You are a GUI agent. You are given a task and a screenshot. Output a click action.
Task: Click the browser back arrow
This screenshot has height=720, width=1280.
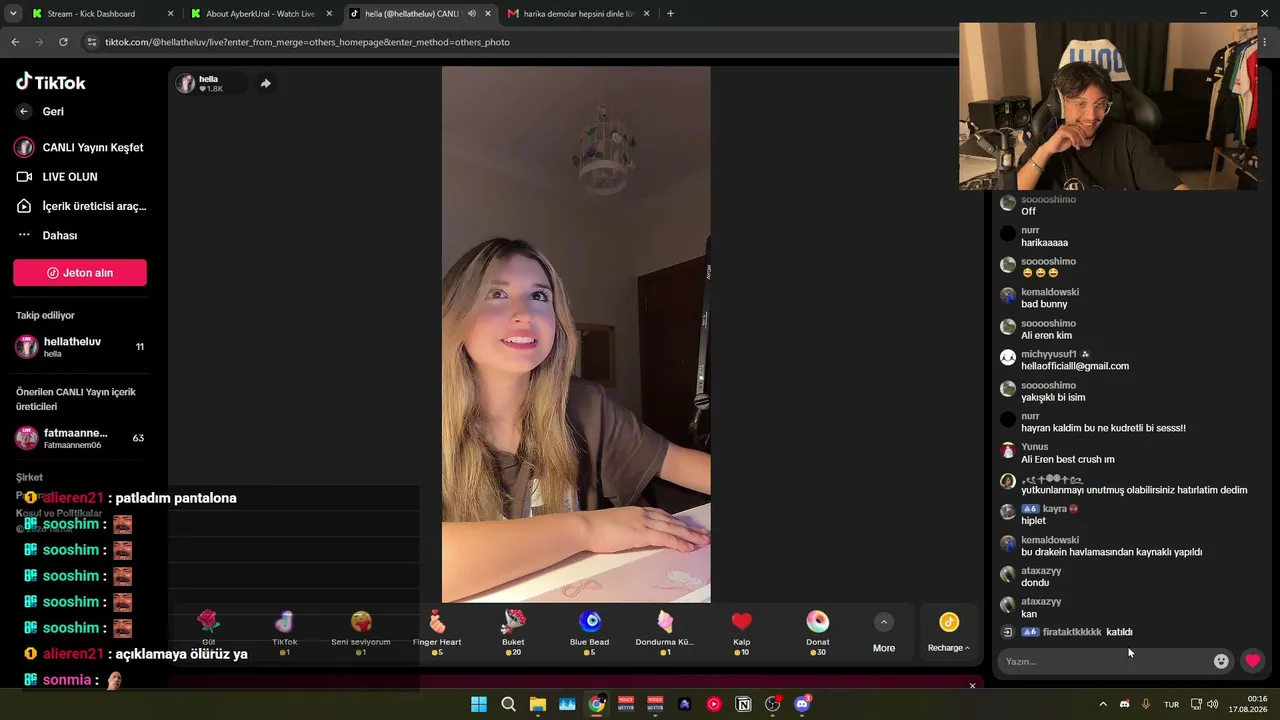[x=15, y=42]
